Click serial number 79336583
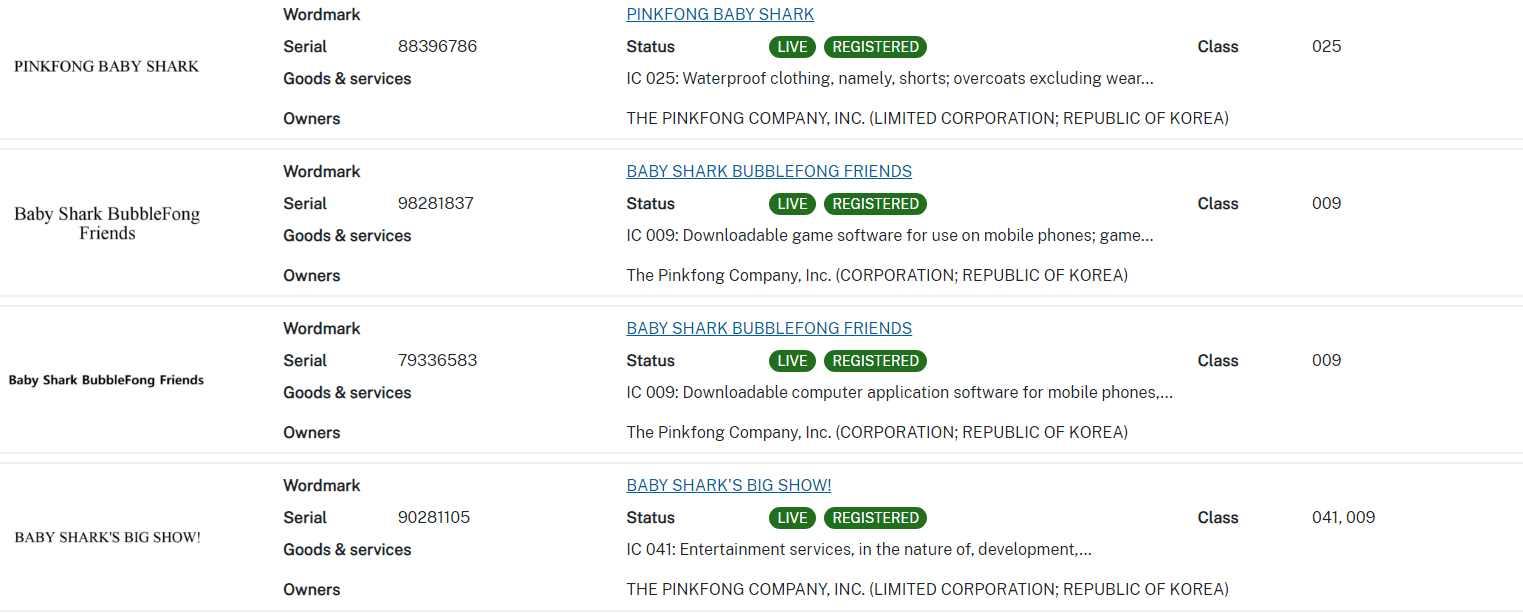Screen dimensions: 1523x614 (437, 361)
